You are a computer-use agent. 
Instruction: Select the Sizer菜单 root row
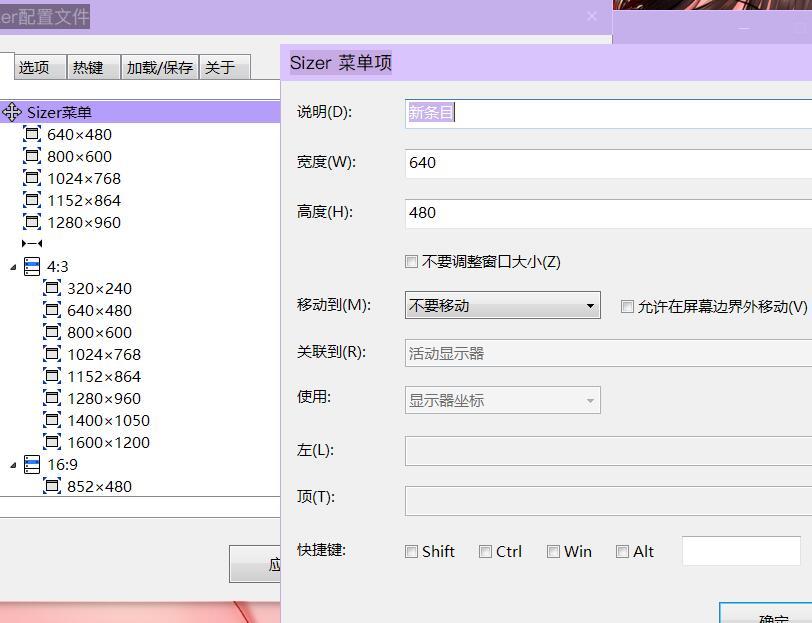[x=140, y=112]
